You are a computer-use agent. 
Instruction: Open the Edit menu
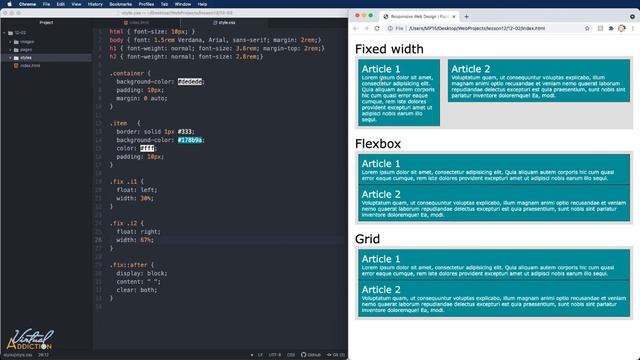60,4
